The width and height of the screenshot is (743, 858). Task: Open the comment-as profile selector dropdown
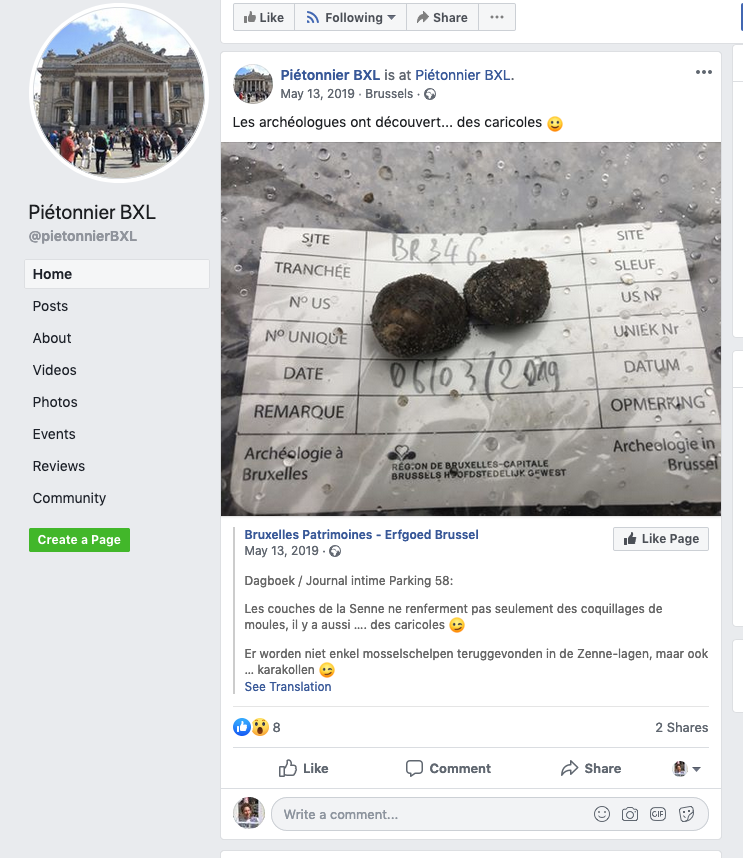(x=687, y=769)
